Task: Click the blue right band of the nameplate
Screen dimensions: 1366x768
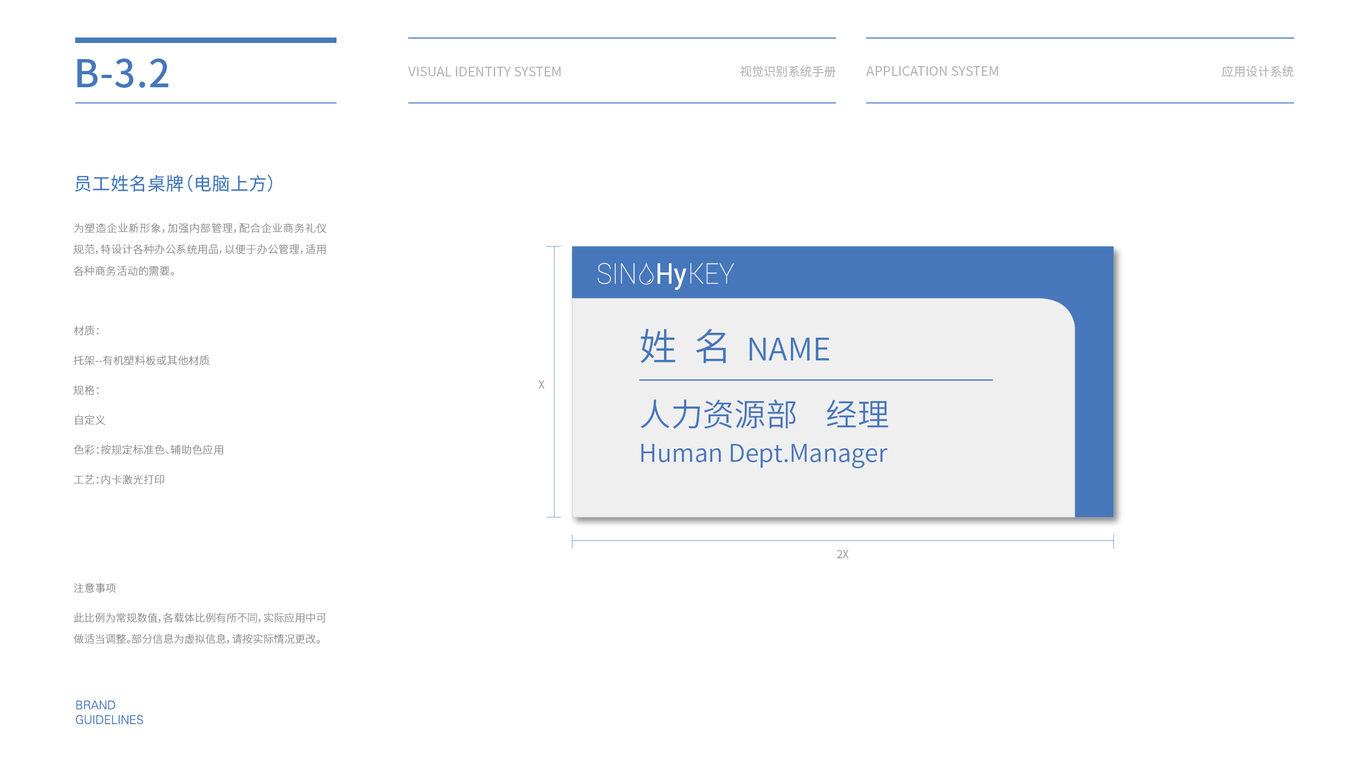Action: pos(1094,408)
